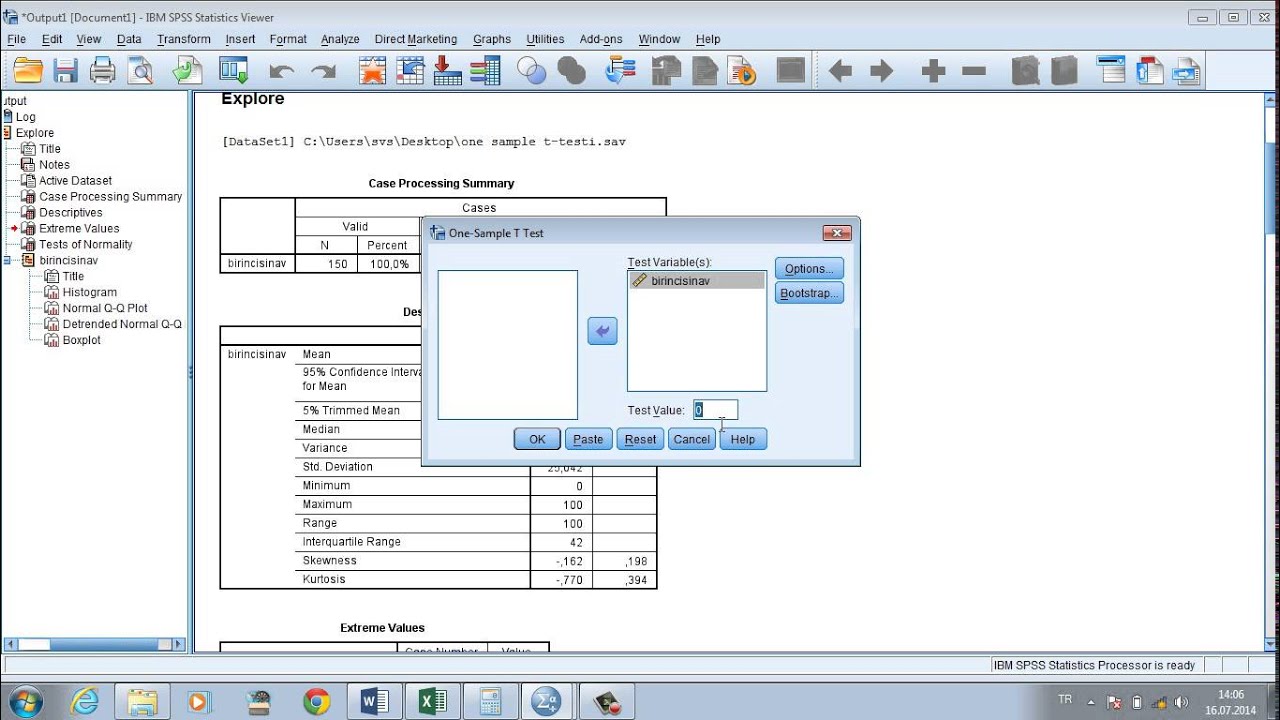Click the Promote left-arrow toolbar icon
The width and height of the screenshot is (1280, 720).
coord(841,71)
